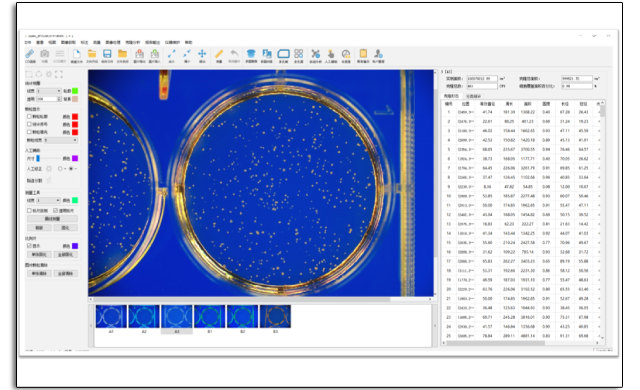Click the hand-pointer manual assist icon
This screenshot has height=390, width=640.
click(331, 54)
